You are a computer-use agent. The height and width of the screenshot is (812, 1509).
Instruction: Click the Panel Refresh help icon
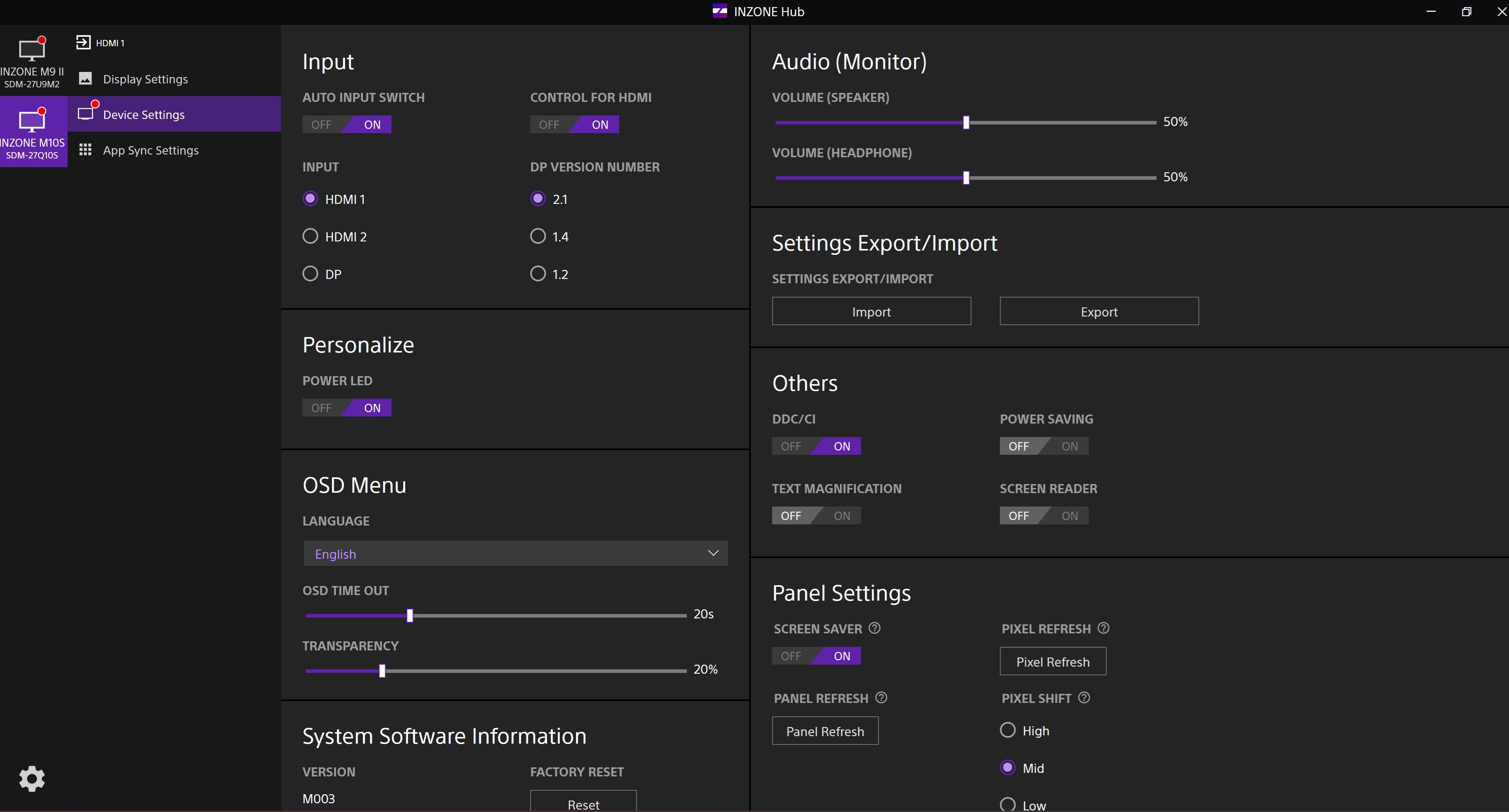[882, 698]
